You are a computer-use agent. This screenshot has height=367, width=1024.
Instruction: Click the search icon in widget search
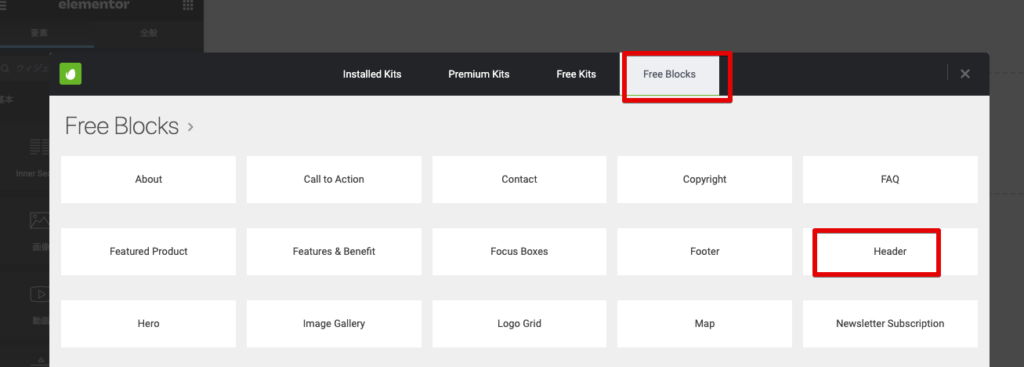point(5,68)
